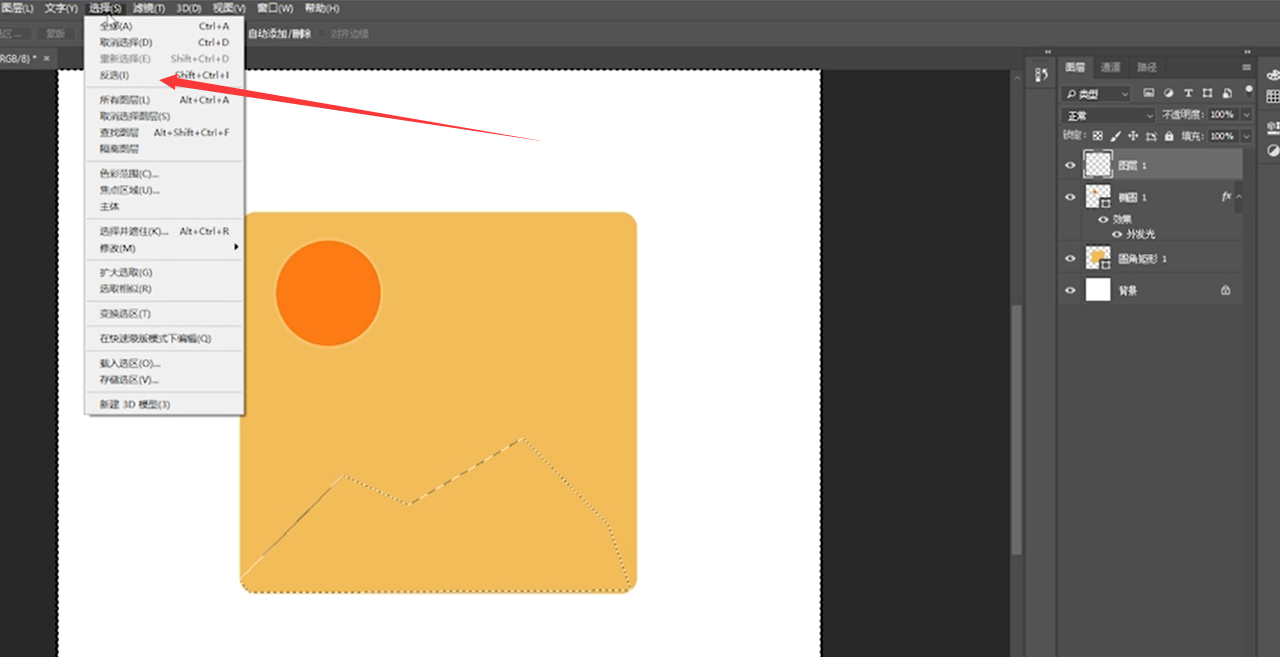Open the 3D(D) menu
The height and width of the screenshot is (657, 1280).
189,8
